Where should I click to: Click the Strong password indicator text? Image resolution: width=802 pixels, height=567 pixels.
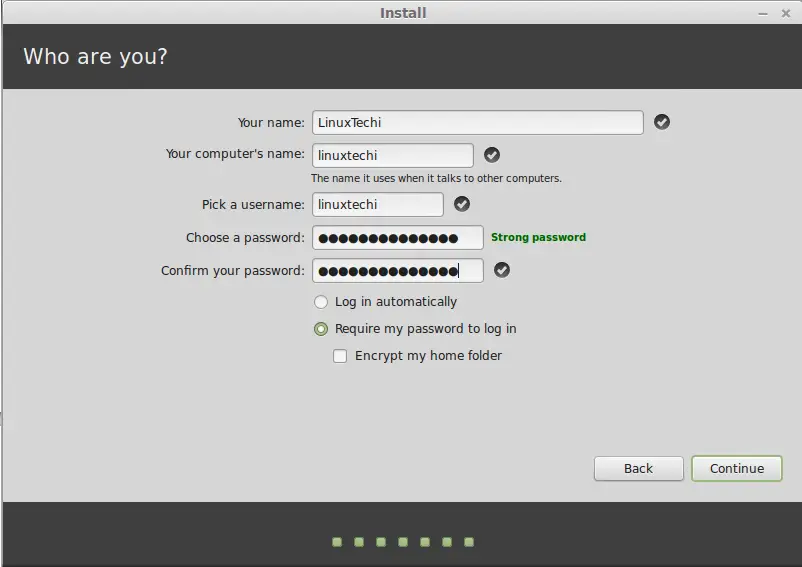coord(539,237)
